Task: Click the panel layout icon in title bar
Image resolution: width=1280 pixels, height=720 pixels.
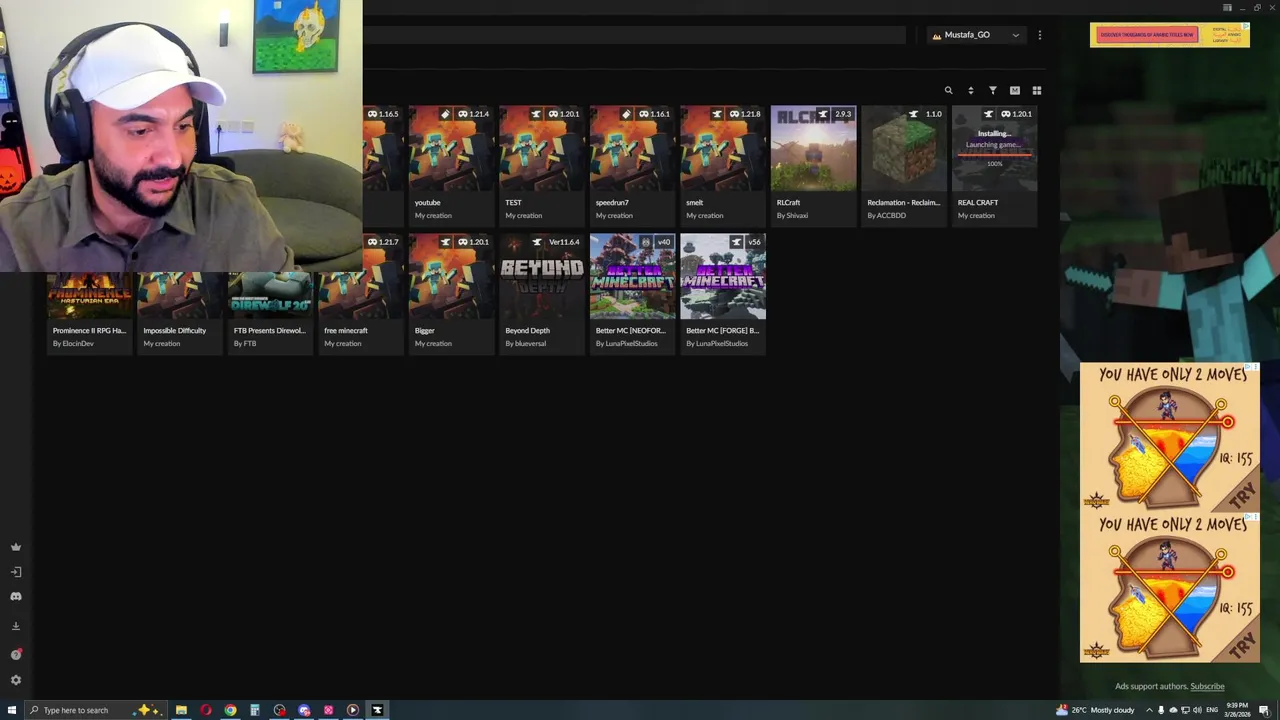Action: [x=1227, y=7]
